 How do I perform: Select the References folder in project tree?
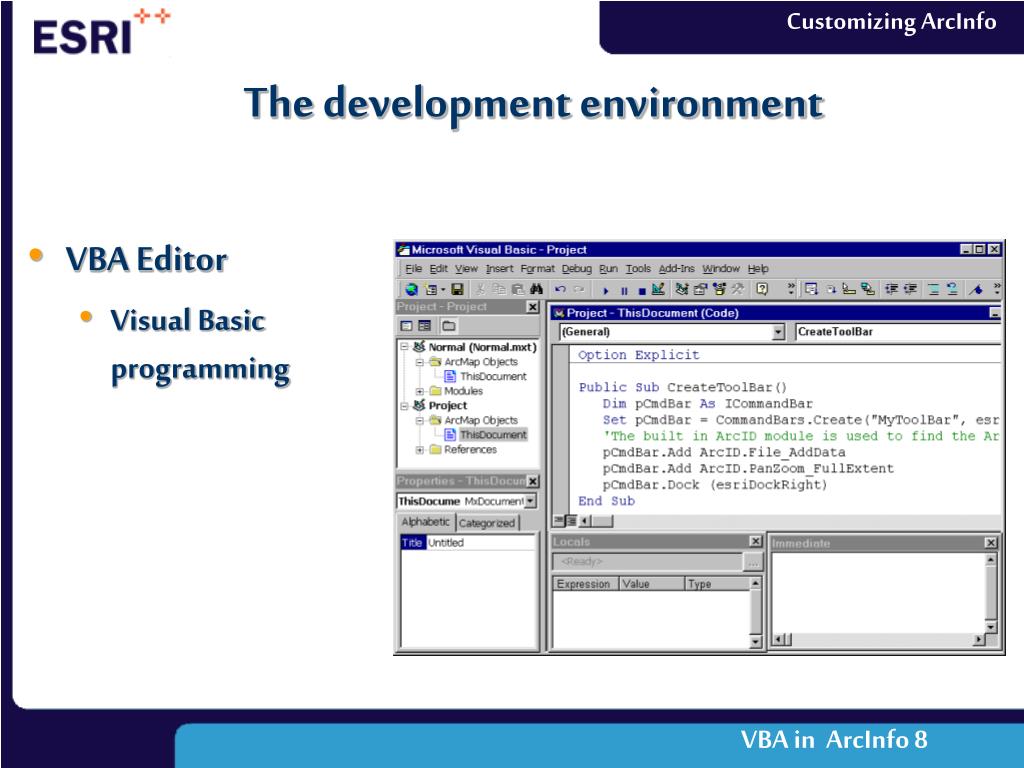(x=470, y=450)
